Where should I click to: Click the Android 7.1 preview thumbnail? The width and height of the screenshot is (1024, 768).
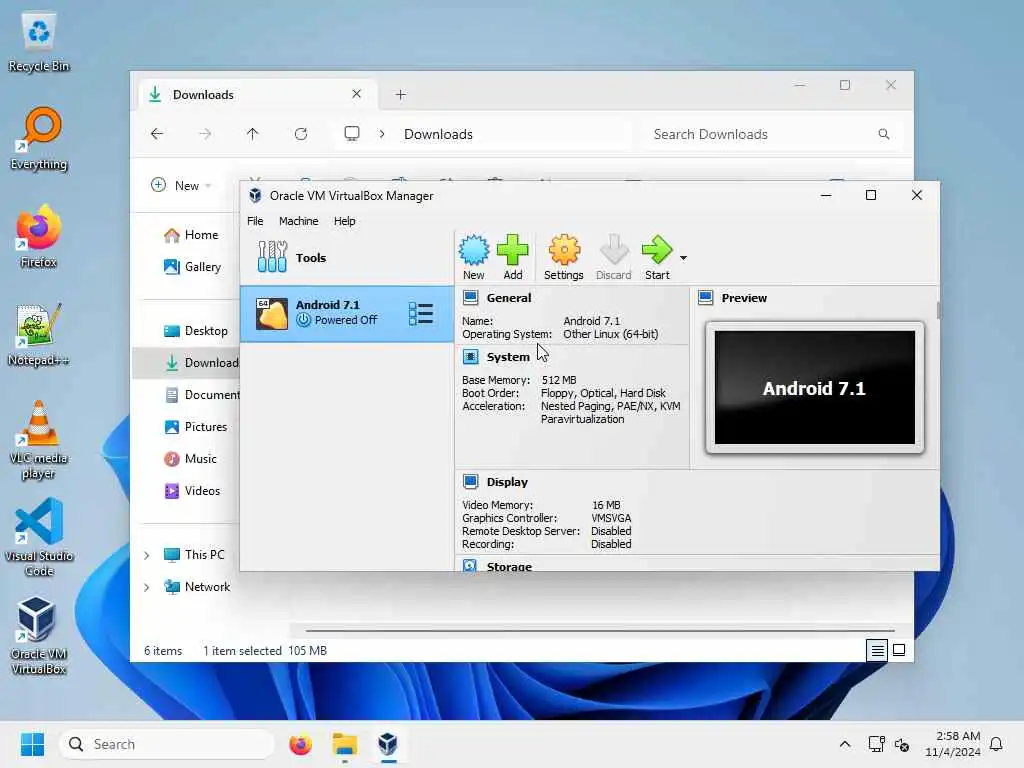pos(814,387)
